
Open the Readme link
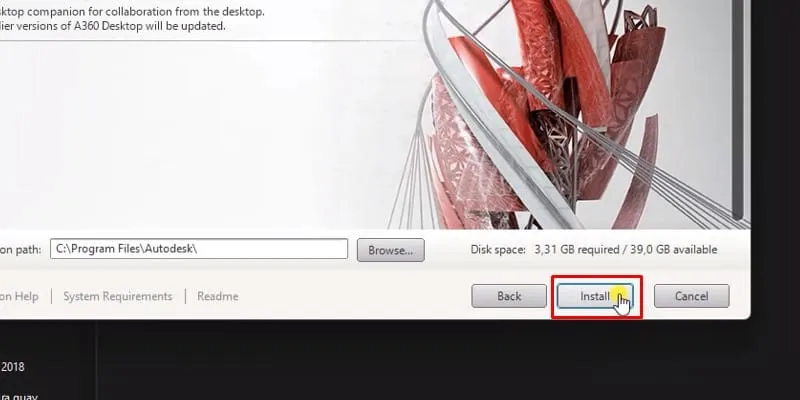(218, 296)
